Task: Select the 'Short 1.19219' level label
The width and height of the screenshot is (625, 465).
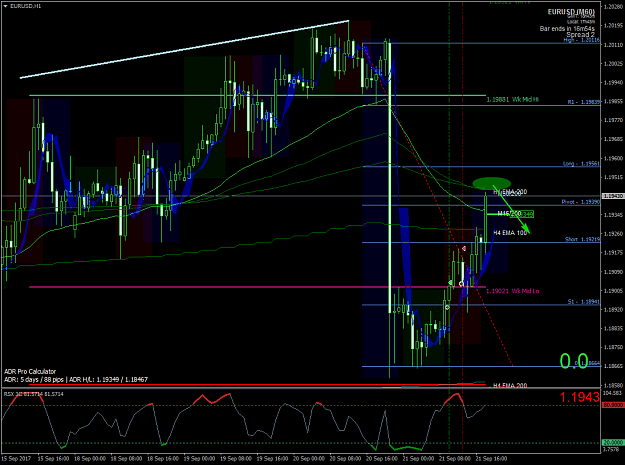Action: click(x=582, y=239)
